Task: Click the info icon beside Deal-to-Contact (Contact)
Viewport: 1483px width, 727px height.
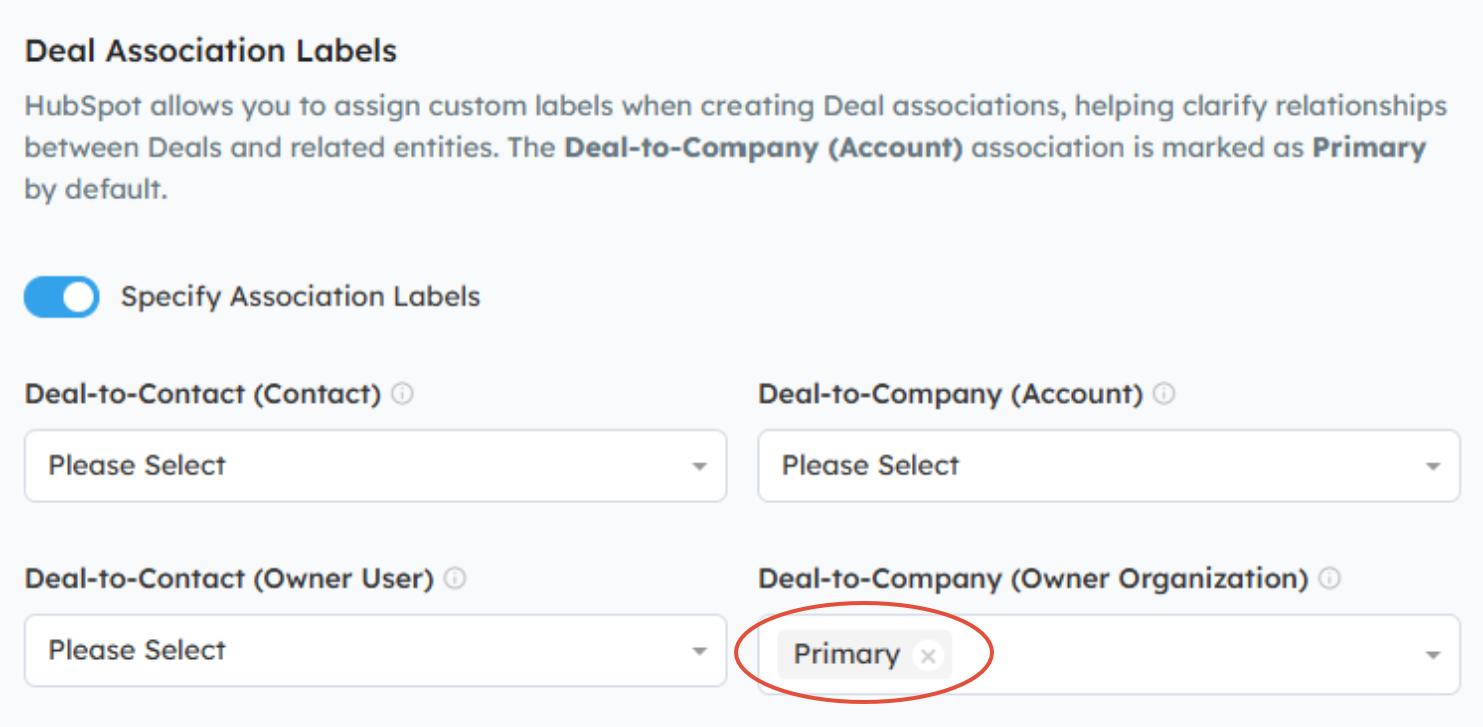Action: click(x=403, y=394)
